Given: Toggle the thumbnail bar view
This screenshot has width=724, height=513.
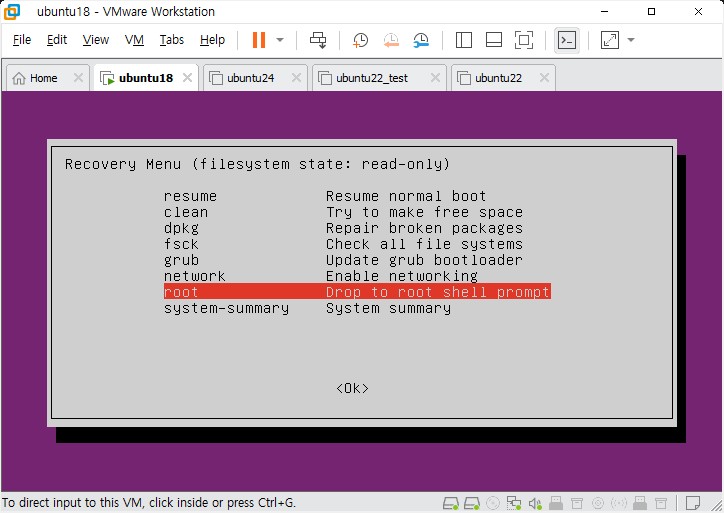Looking at the screenshot, I should (x=494, y=40).
